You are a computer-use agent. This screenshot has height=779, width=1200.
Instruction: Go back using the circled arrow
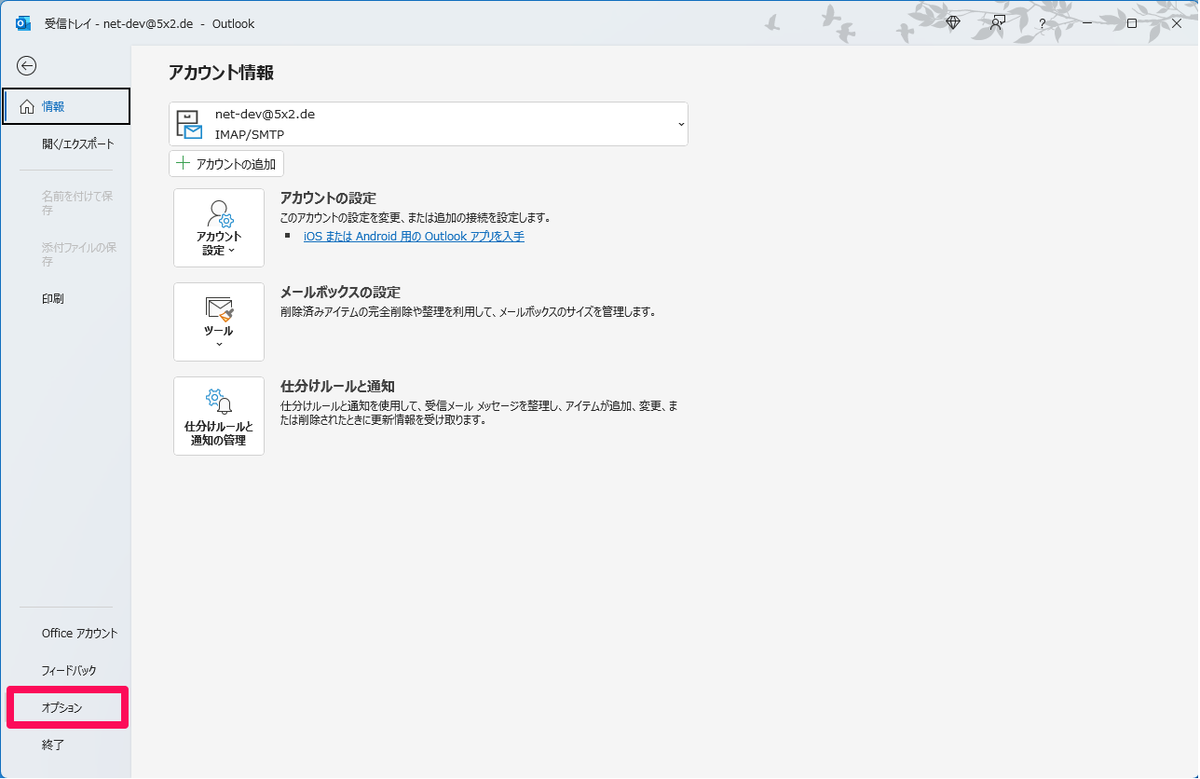click(x=27, y=66)
